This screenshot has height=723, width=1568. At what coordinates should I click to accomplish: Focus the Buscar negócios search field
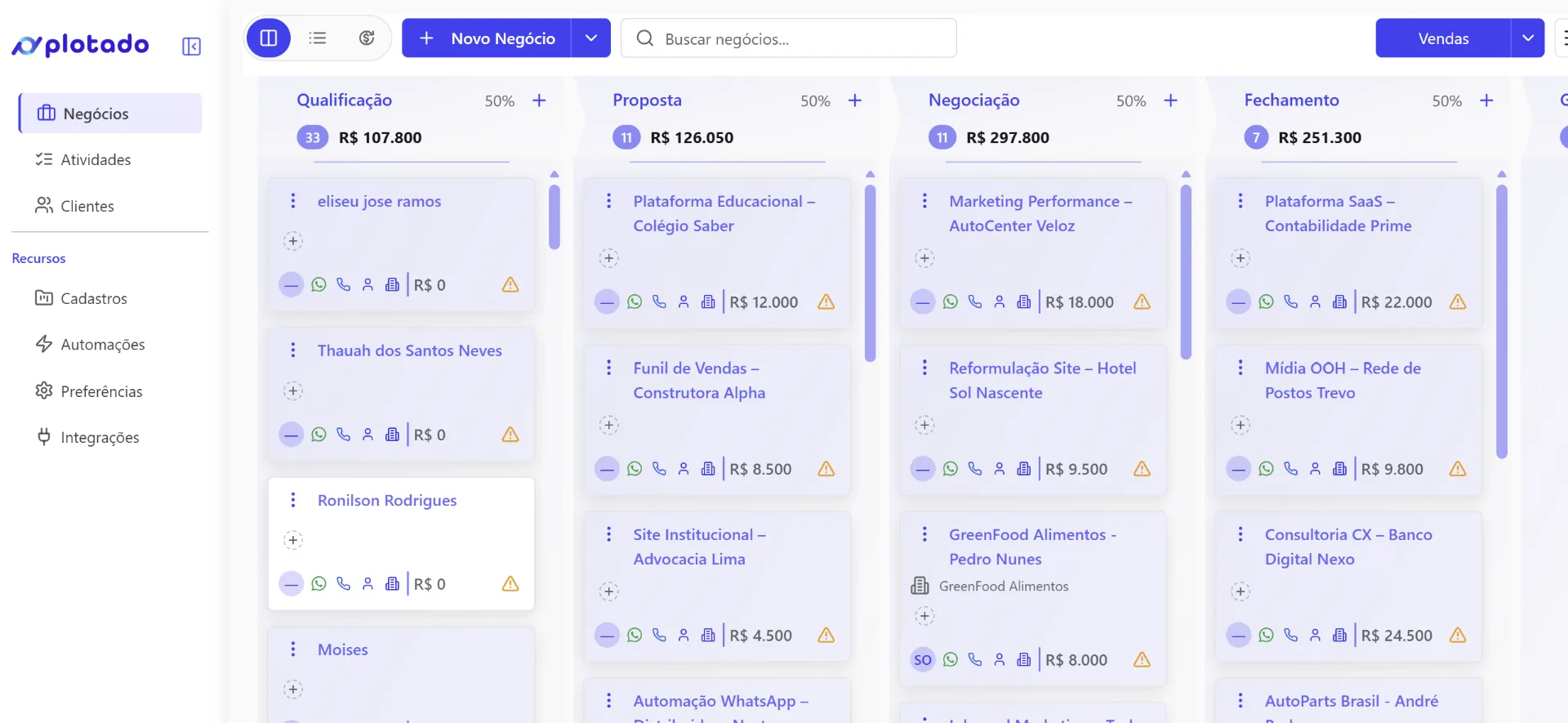(x=789, y=38)
